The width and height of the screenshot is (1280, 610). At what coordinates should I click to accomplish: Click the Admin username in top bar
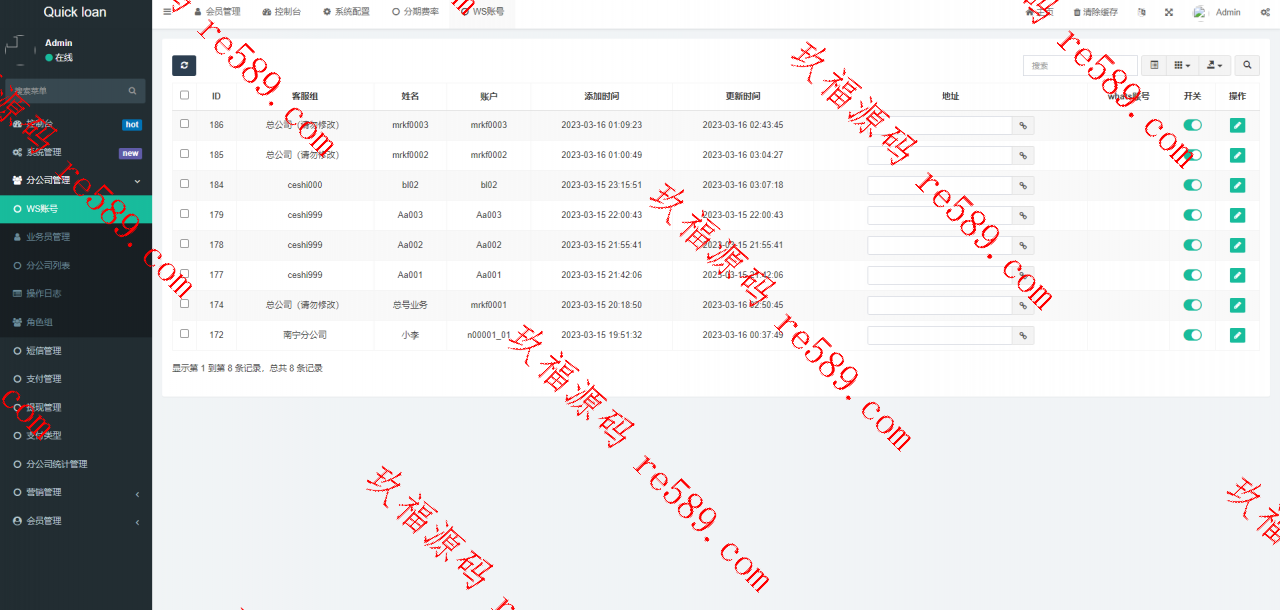tap(1228, 12)
